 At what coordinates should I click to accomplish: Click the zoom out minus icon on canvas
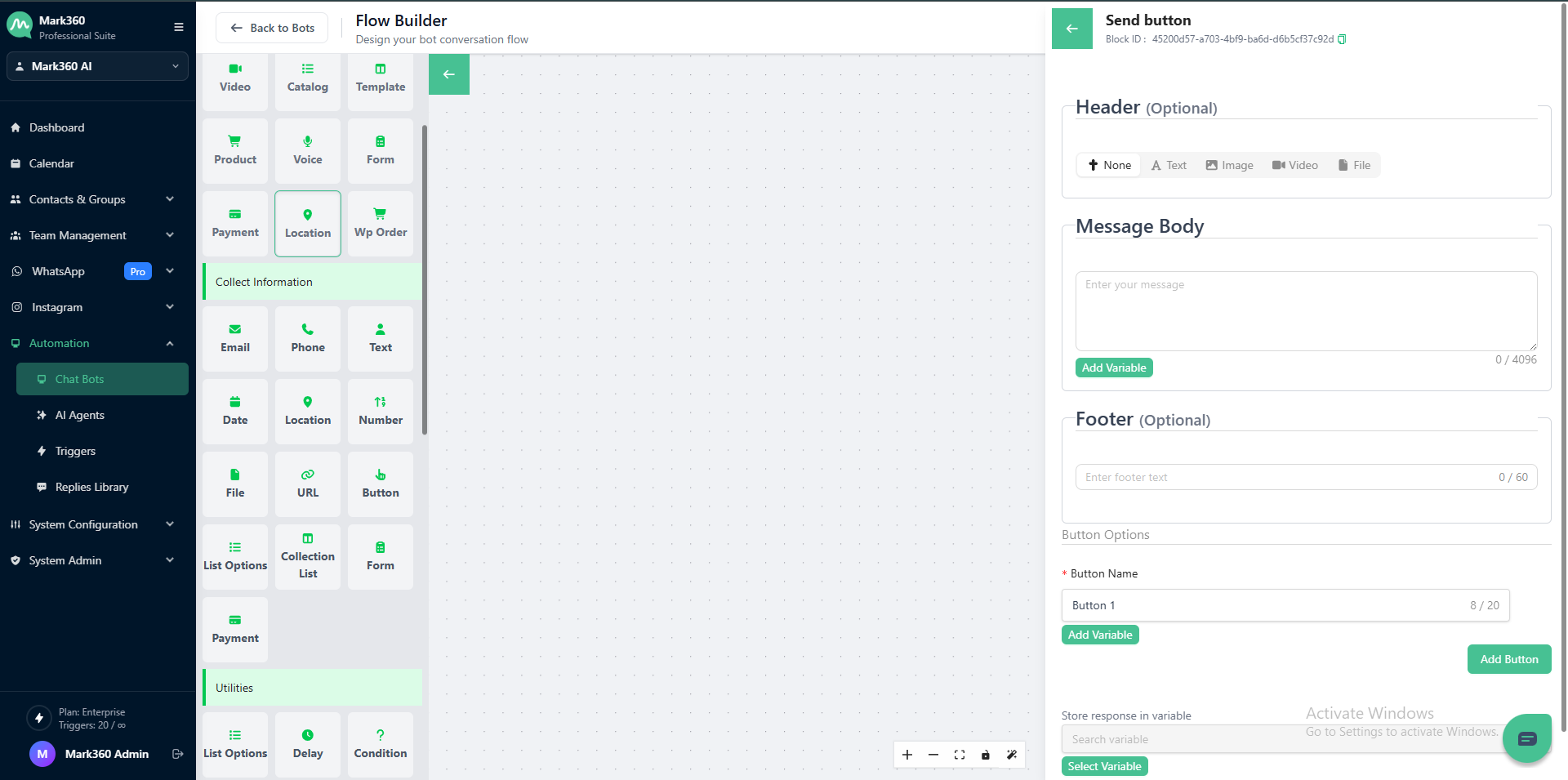click(x=933, y=755)
